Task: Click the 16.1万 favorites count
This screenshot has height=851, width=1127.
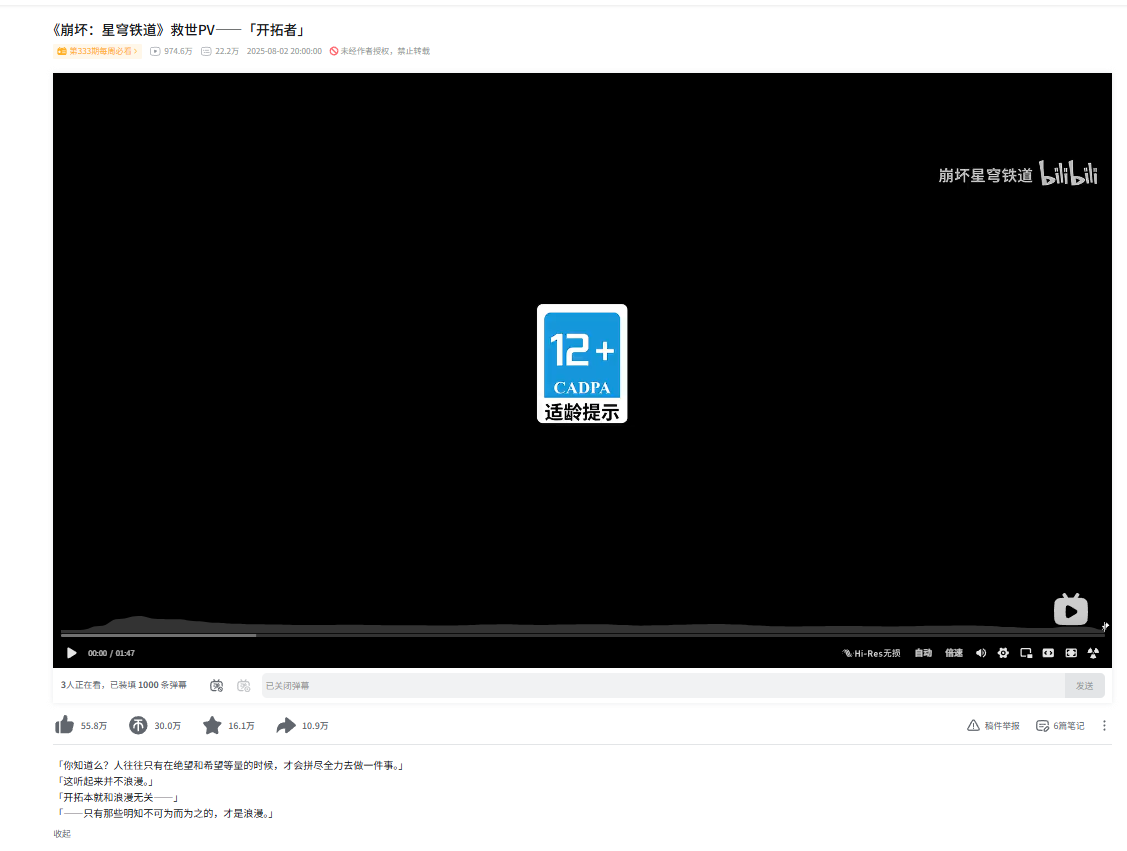Action: pos(242,726)
